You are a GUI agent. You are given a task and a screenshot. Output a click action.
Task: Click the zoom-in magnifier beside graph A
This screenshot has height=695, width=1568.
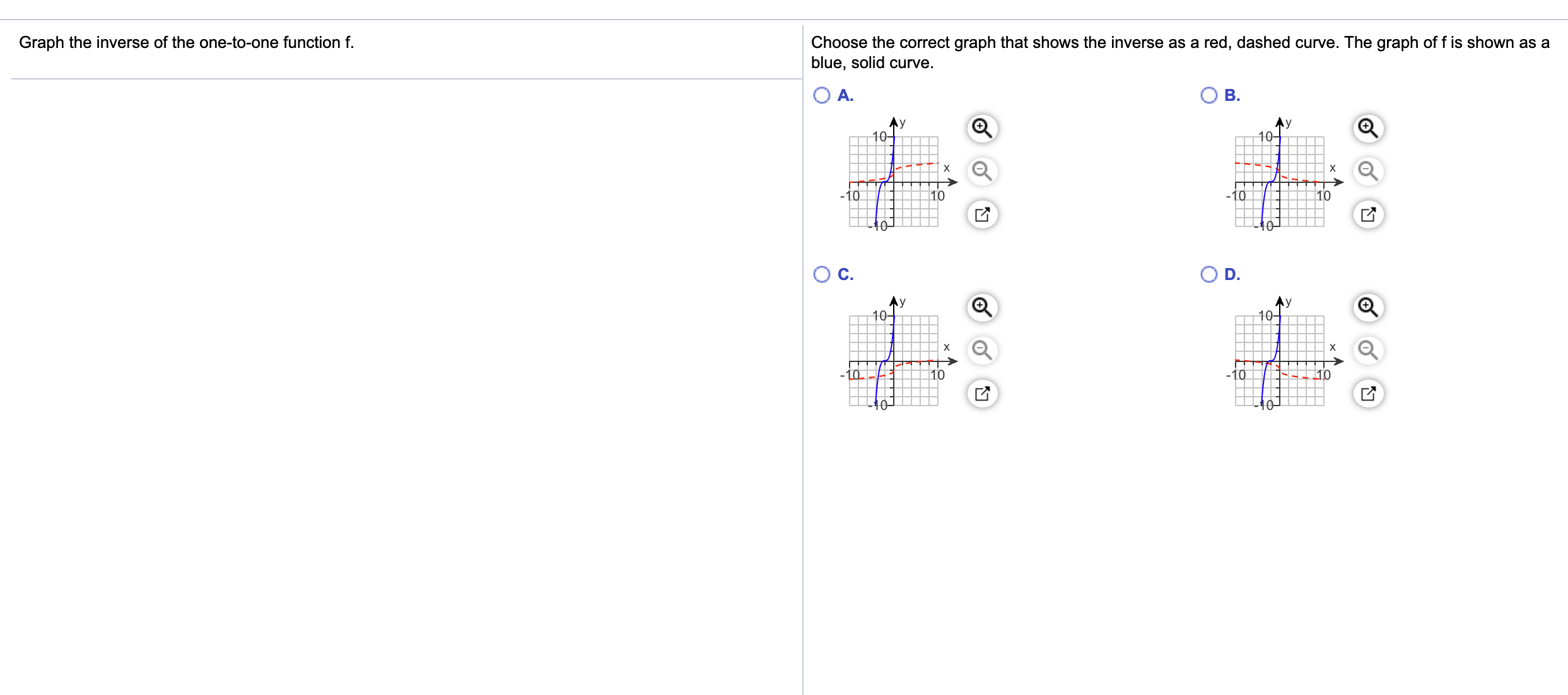tap(982, 128)
